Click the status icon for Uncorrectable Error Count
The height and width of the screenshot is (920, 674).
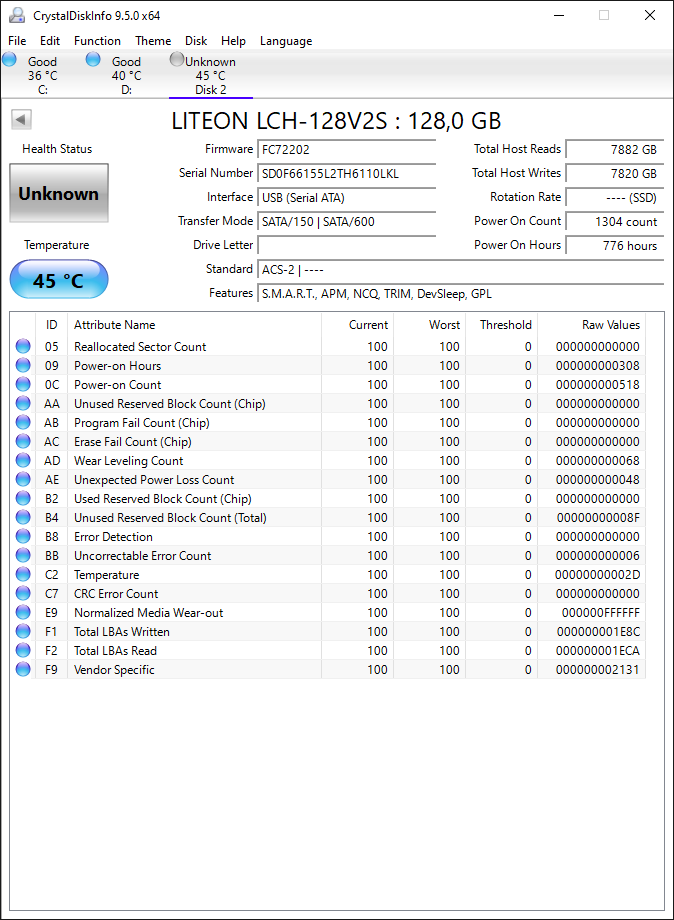pos(23,555)
